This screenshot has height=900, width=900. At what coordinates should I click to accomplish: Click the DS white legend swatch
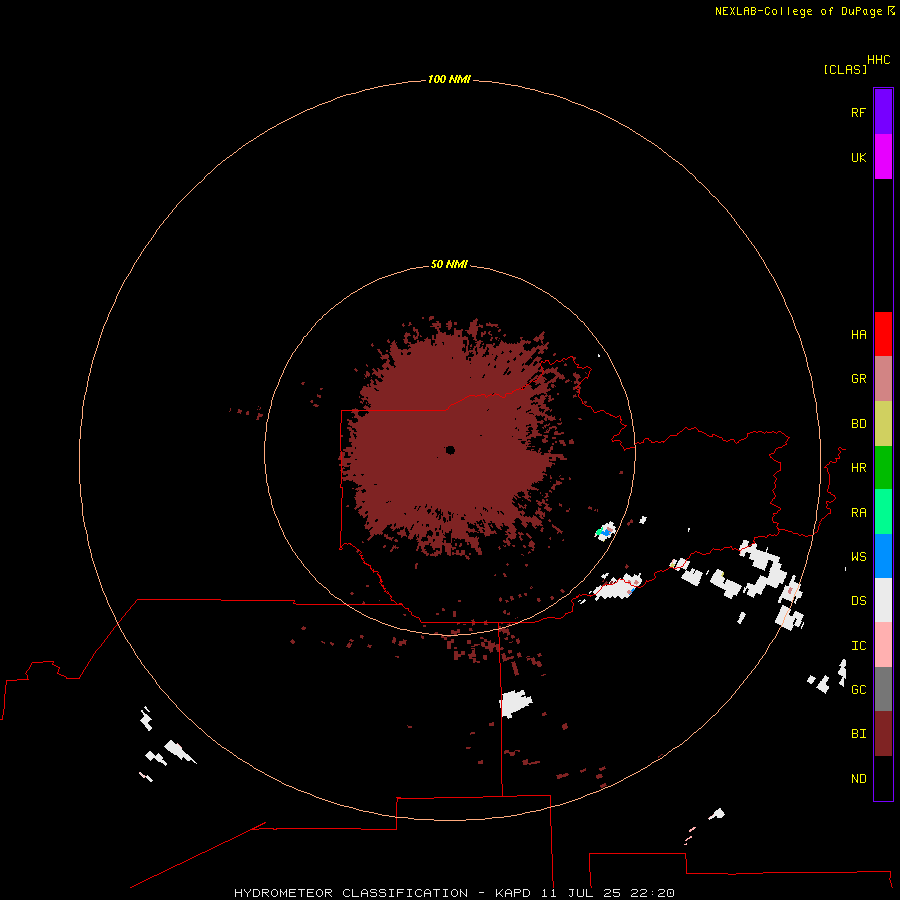[x=883, y=600]
